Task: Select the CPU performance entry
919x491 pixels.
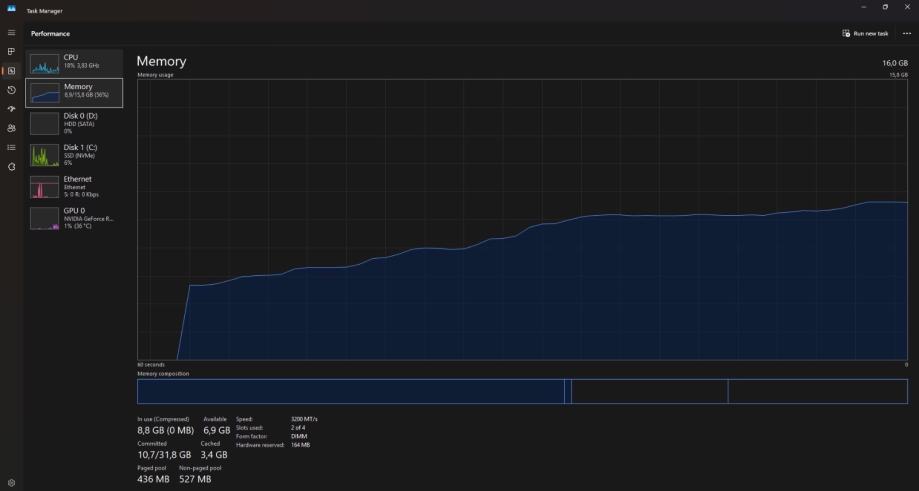Action: pyautogui.click(x=74, y=62)
